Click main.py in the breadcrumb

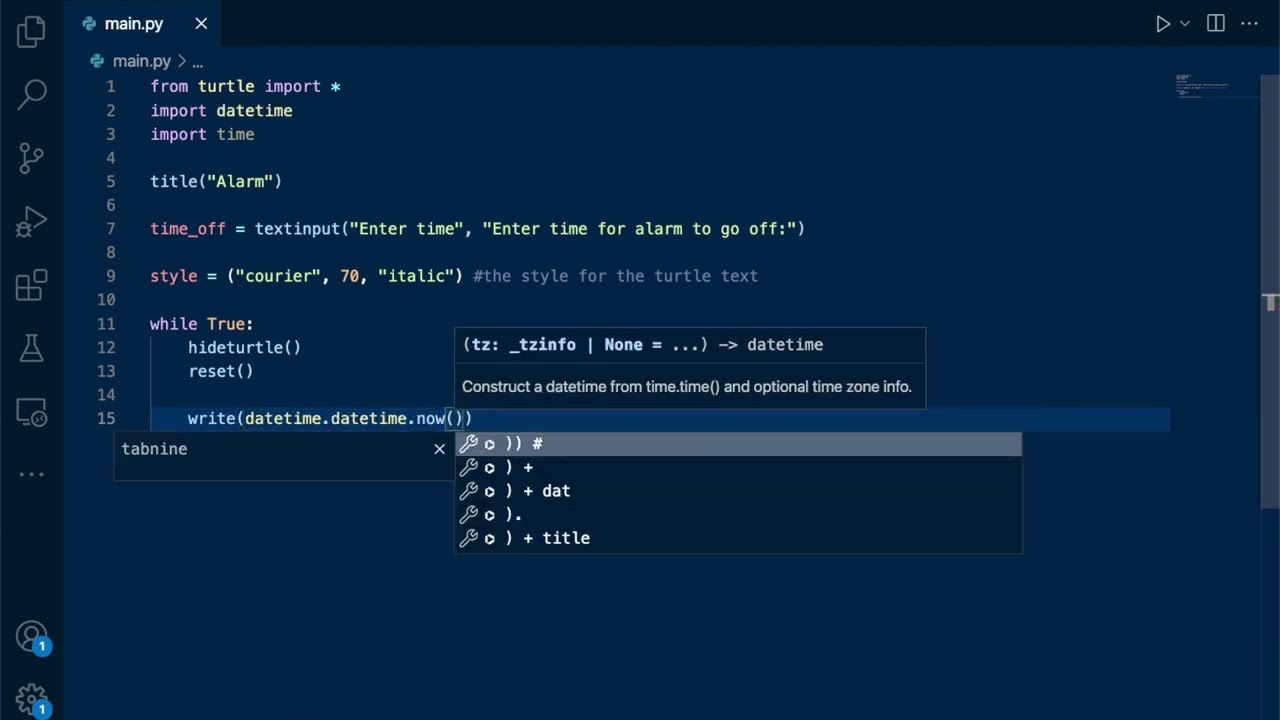coord(141,61)
